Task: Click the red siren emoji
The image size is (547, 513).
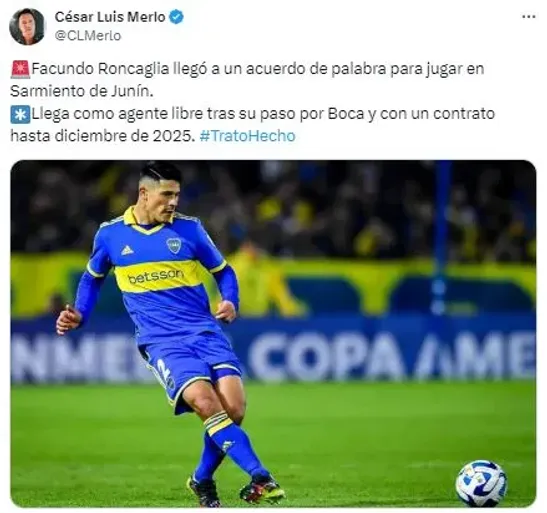Action: 21,69
